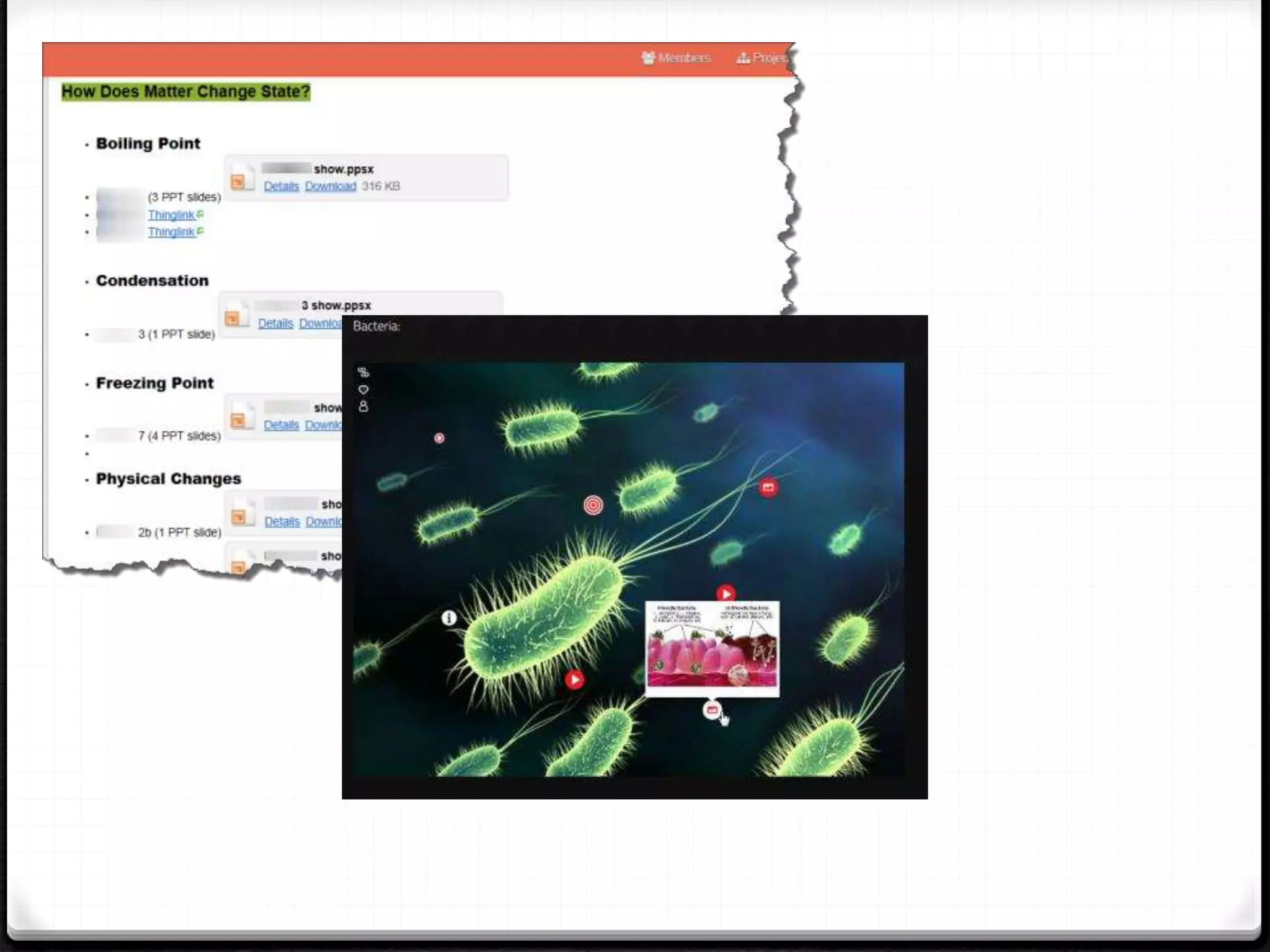Click Details link under Condensation file

pos(275,323)
